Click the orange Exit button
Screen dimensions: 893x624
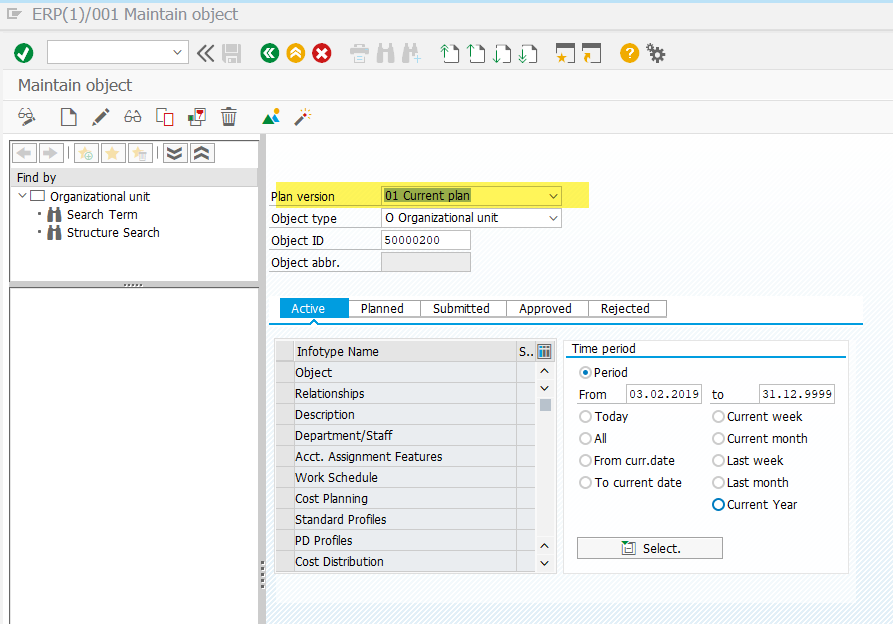296,54
